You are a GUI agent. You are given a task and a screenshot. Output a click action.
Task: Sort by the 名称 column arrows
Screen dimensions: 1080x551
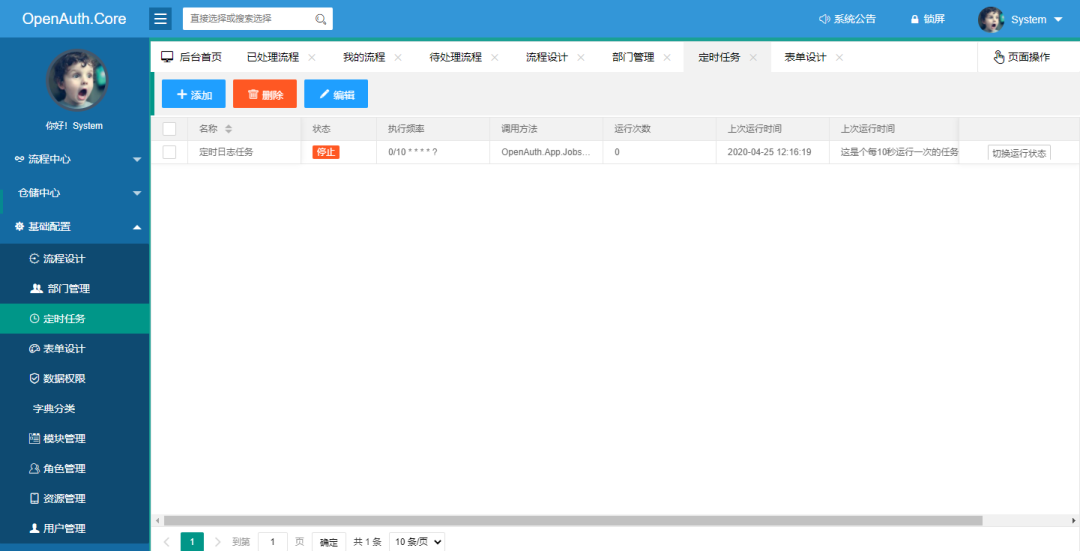pos(229,129)
